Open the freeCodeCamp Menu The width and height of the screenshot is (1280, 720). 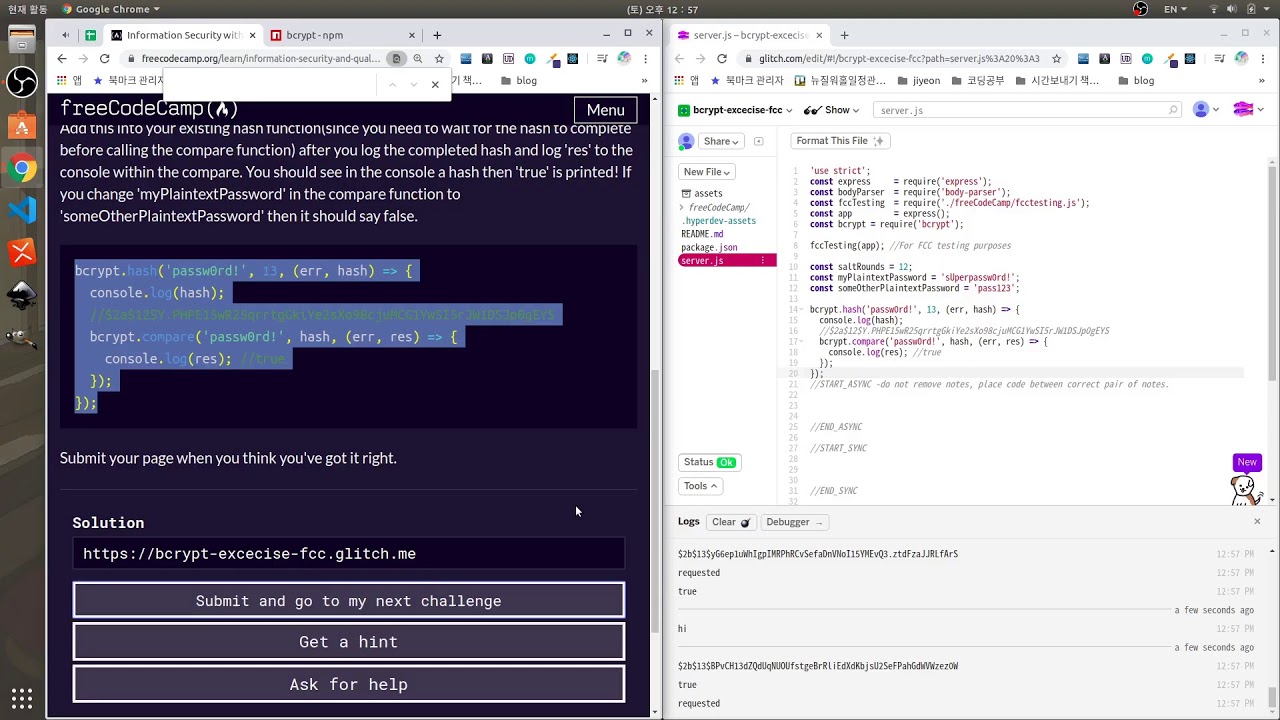click(605, 110)
